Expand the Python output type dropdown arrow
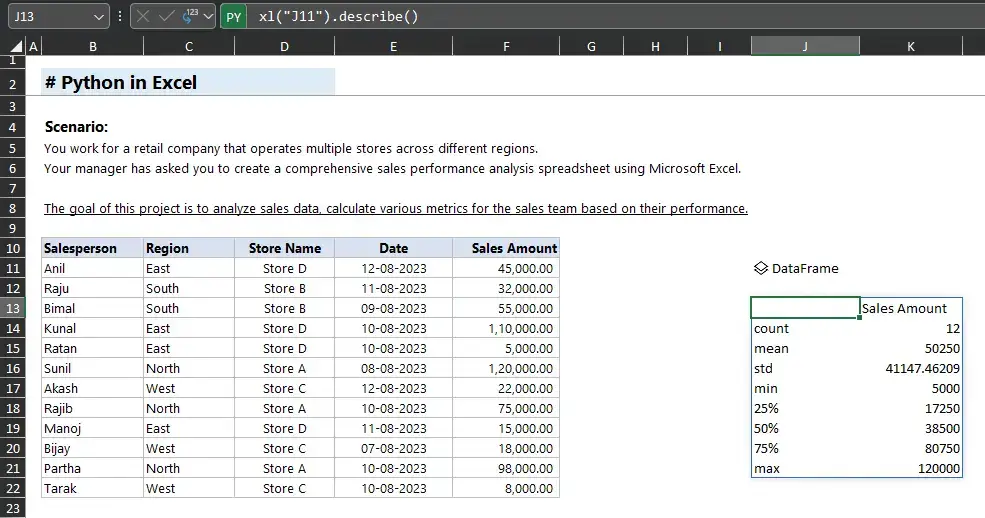985x518 pixels. point(208,17)
